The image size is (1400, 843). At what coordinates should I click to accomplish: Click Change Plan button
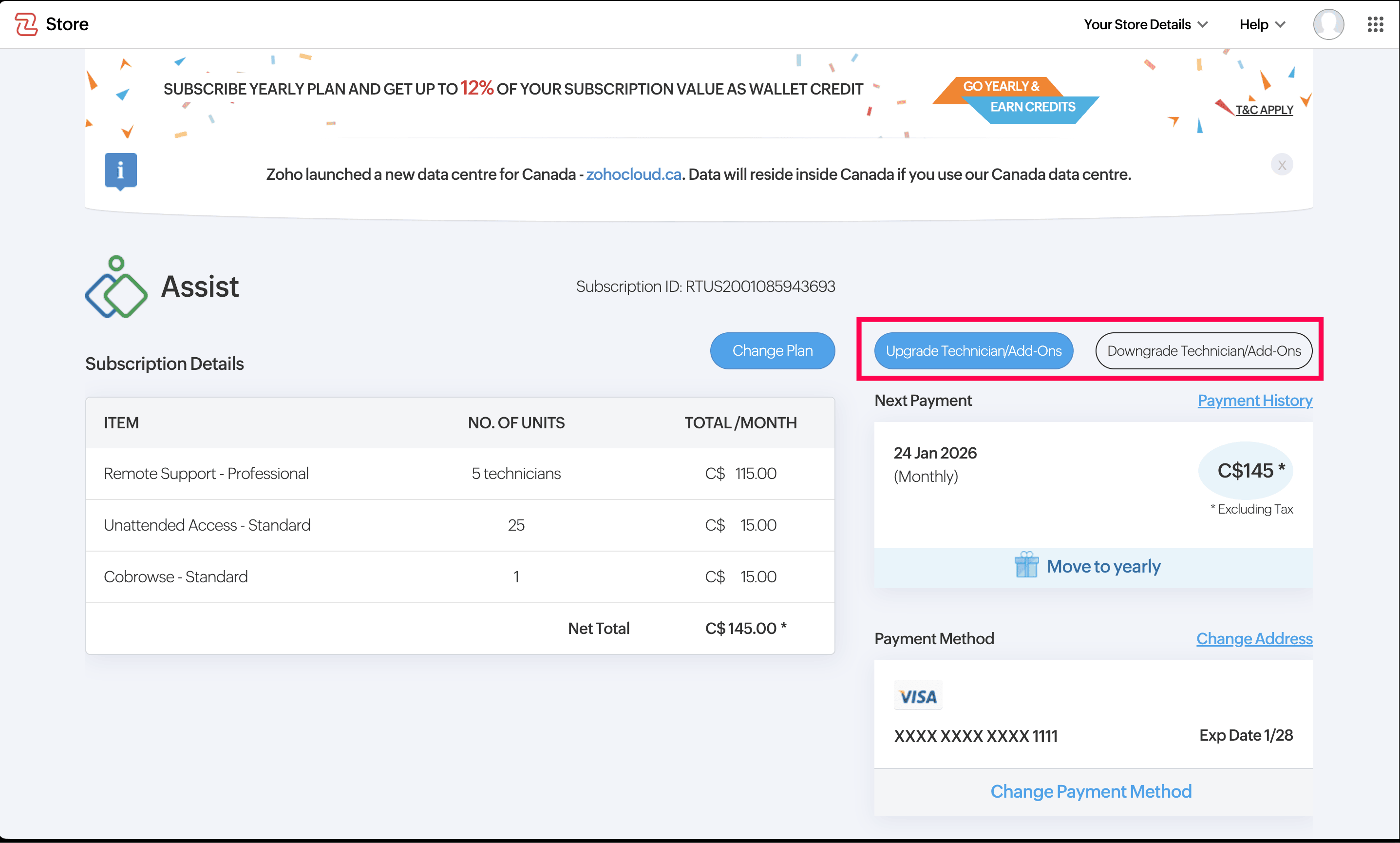tap(772, 350)
